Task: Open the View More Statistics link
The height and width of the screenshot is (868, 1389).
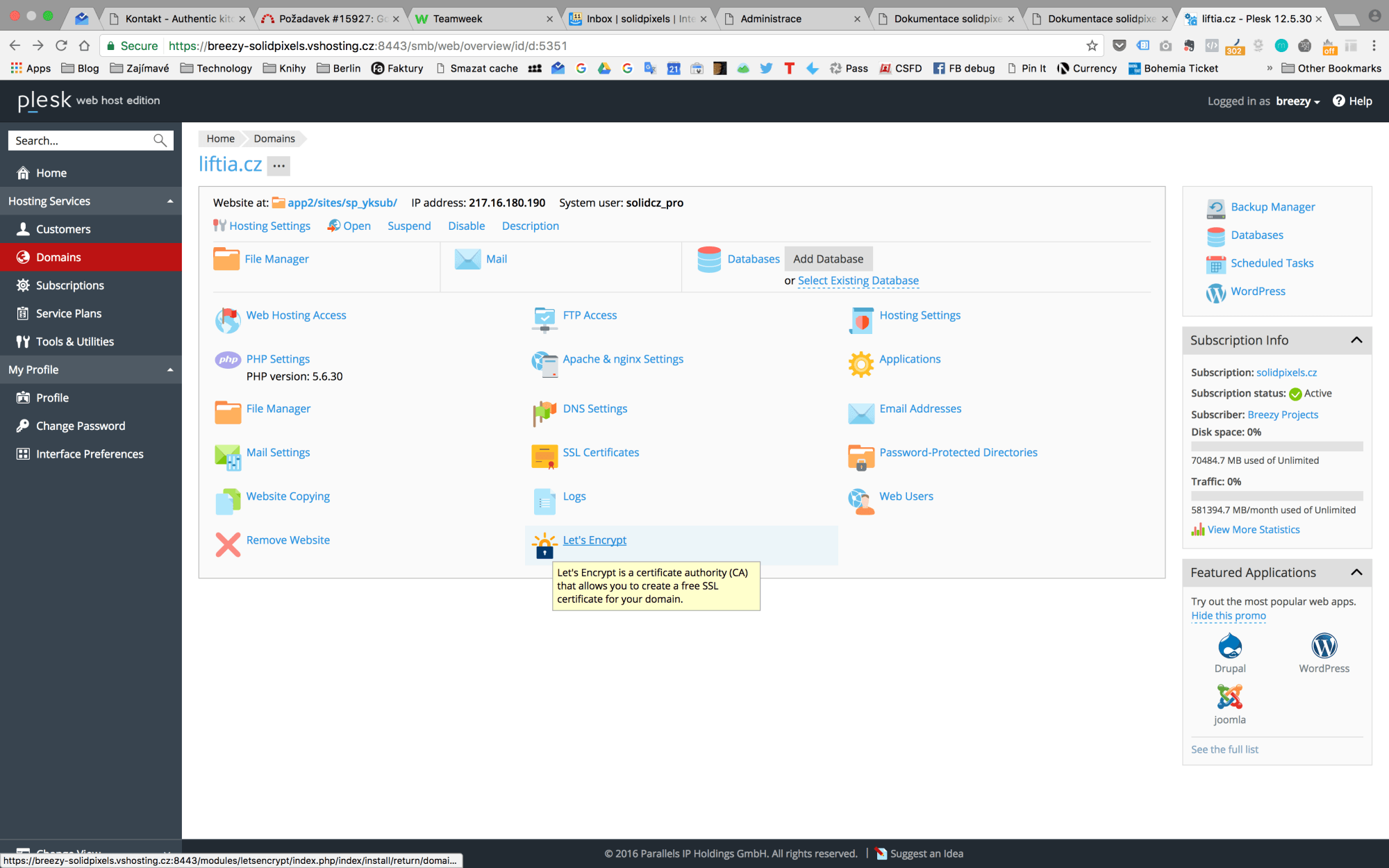Action: pyautogui.click(x=1253, y=530)
